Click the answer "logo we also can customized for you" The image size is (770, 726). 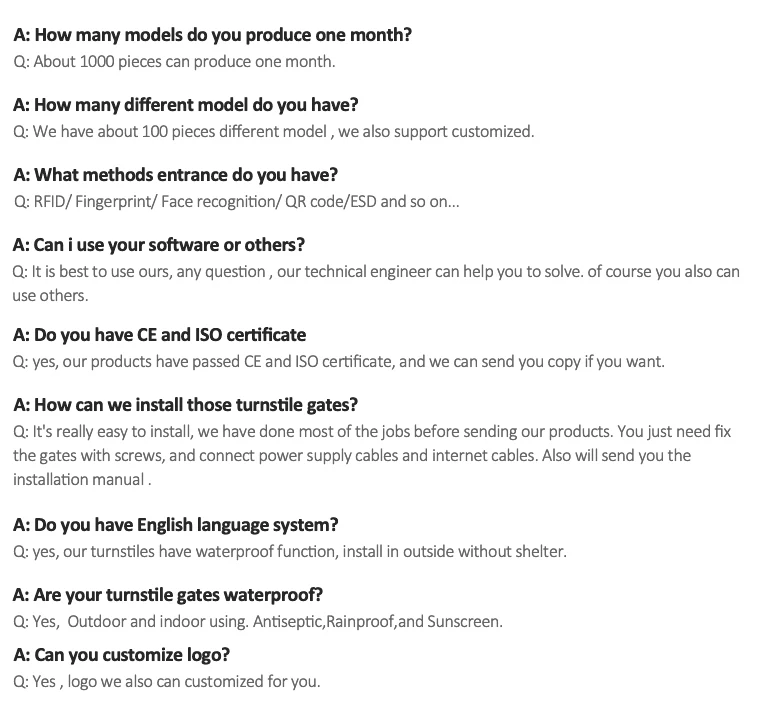pos(166,682)
